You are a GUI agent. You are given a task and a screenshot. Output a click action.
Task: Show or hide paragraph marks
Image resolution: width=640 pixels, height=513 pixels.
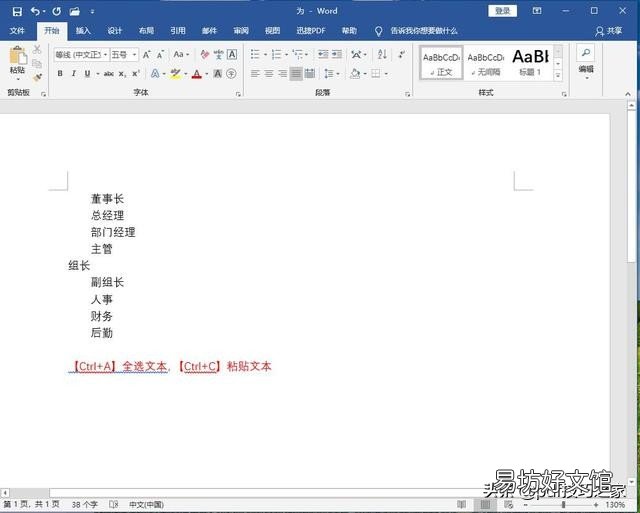pos(402,54)
